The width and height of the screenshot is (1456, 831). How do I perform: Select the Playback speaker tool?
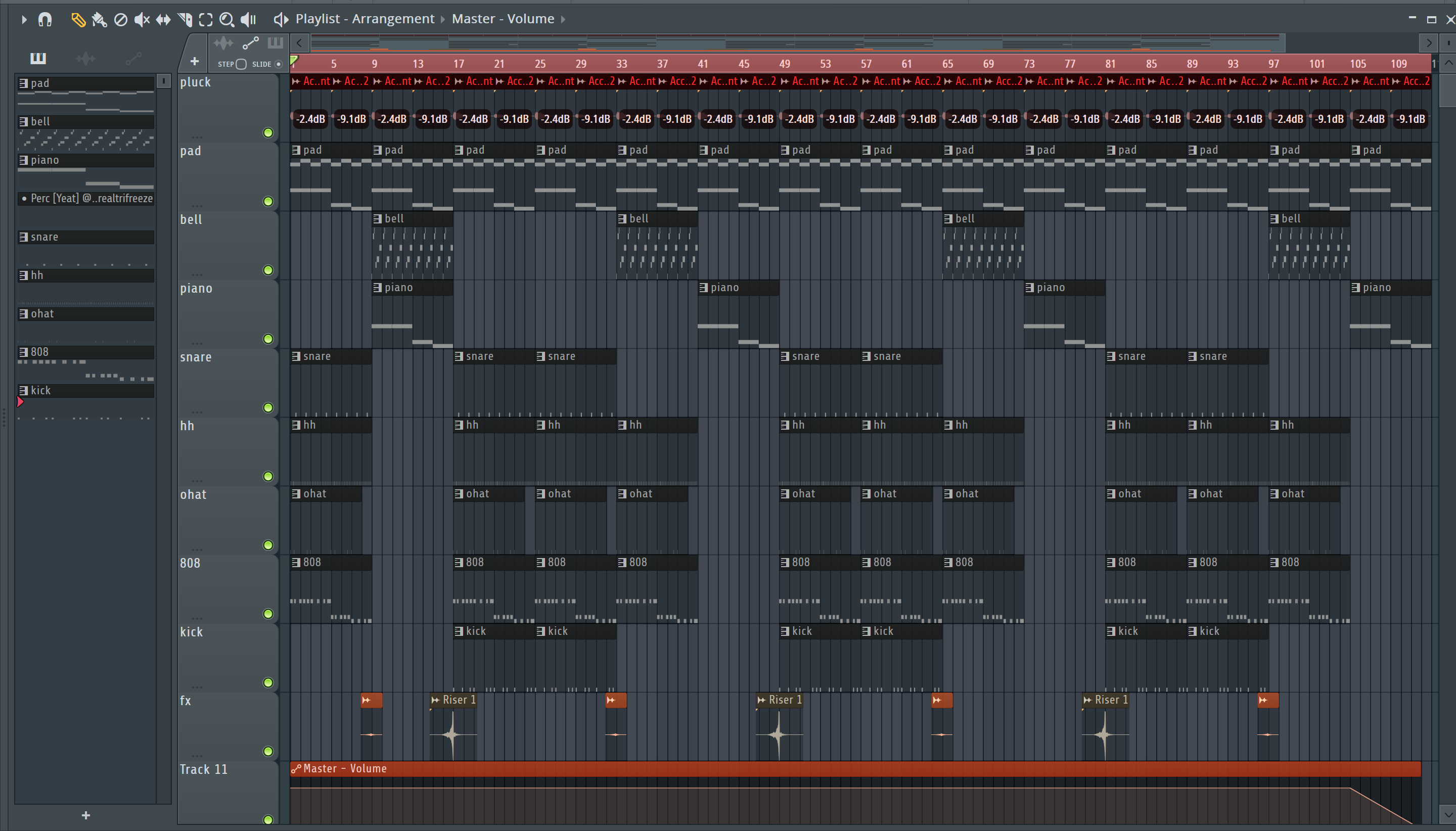click(248, 20)
